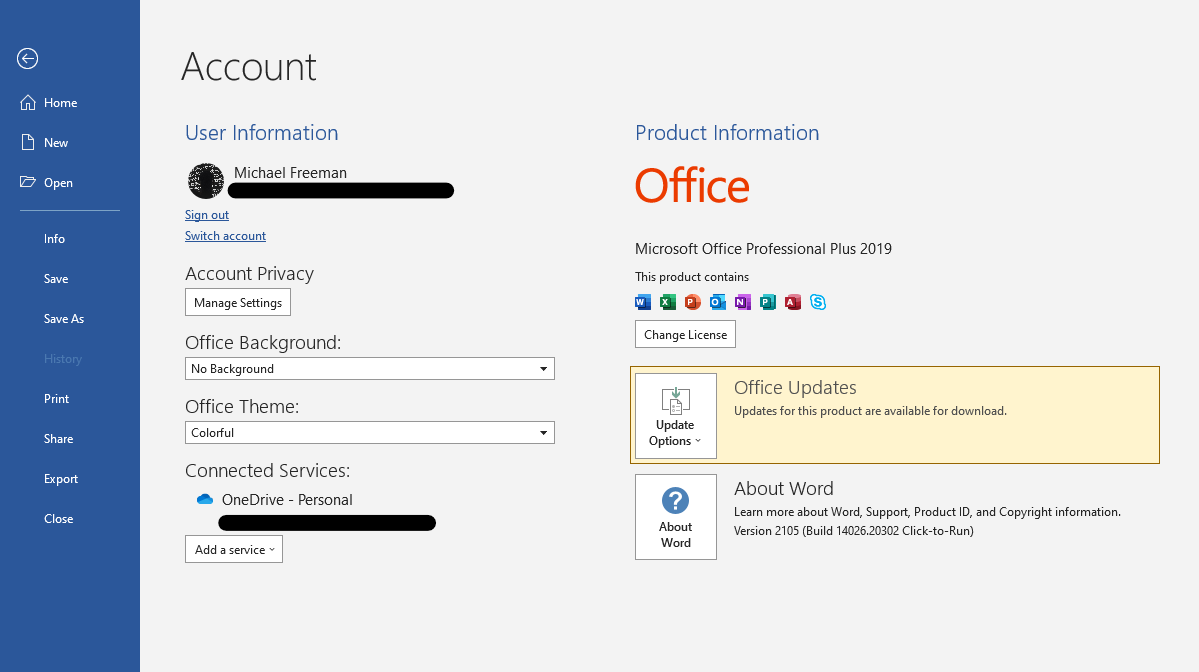Click the Access app icon
The height and width of the screenshot is (672, 1199).
tap(793, 302)
